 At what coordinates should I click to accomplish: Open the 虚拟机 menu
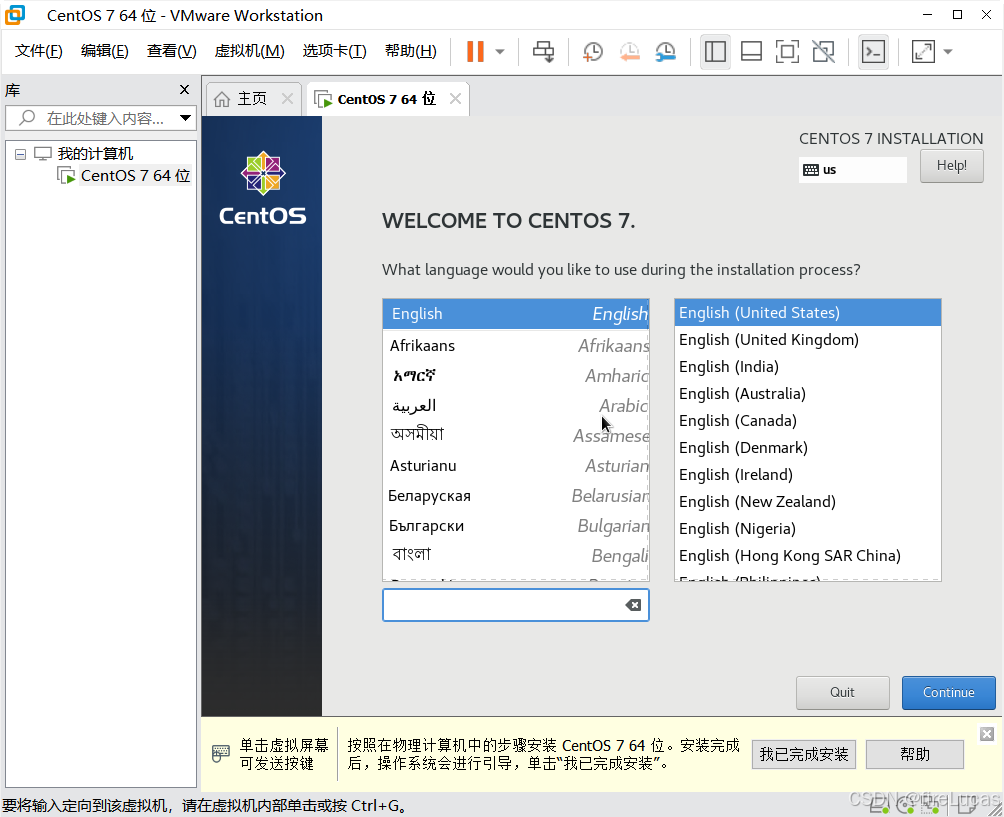pos(248,50)
